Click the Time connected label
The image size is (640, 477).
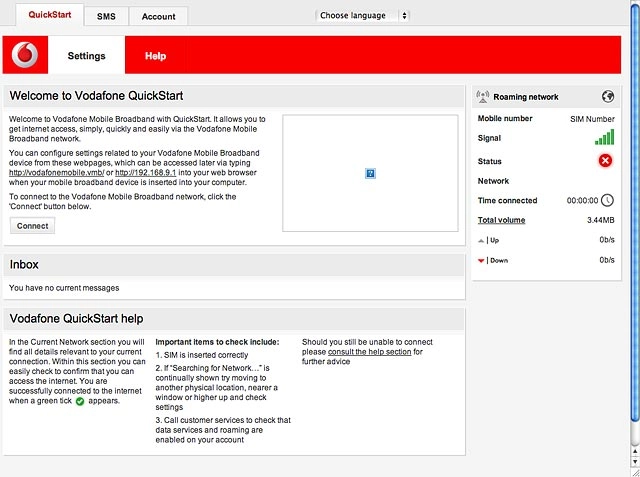(x=507, y=200)
